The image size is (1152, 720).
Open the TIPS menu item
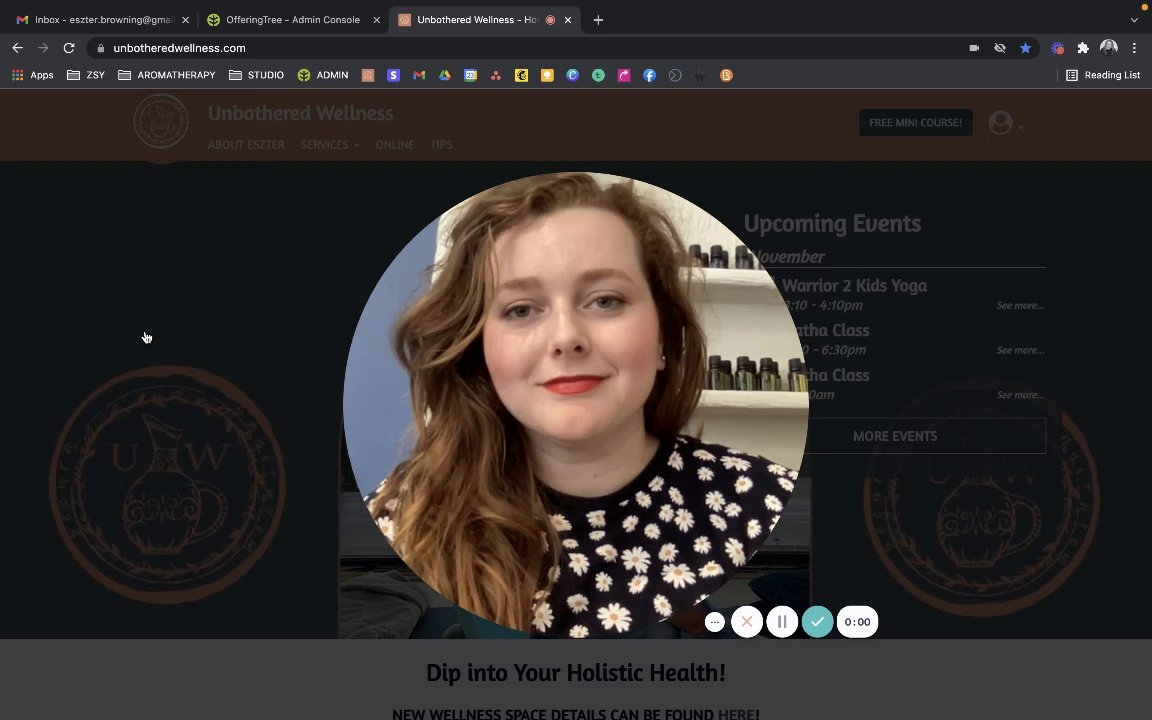pos(442,145)
